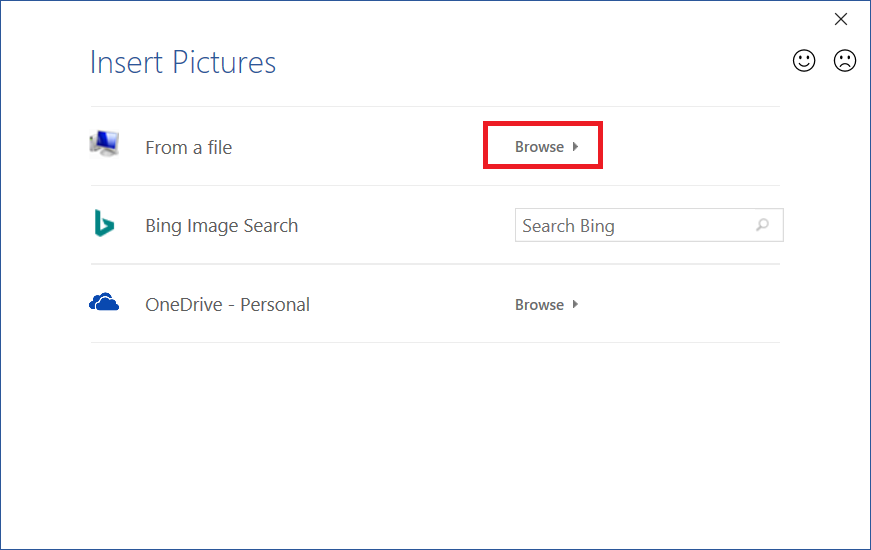The height and width of the screenshot is (550, 871).
Task: Click the empty area below the OneDrive row
Action: tap(435, 440)
